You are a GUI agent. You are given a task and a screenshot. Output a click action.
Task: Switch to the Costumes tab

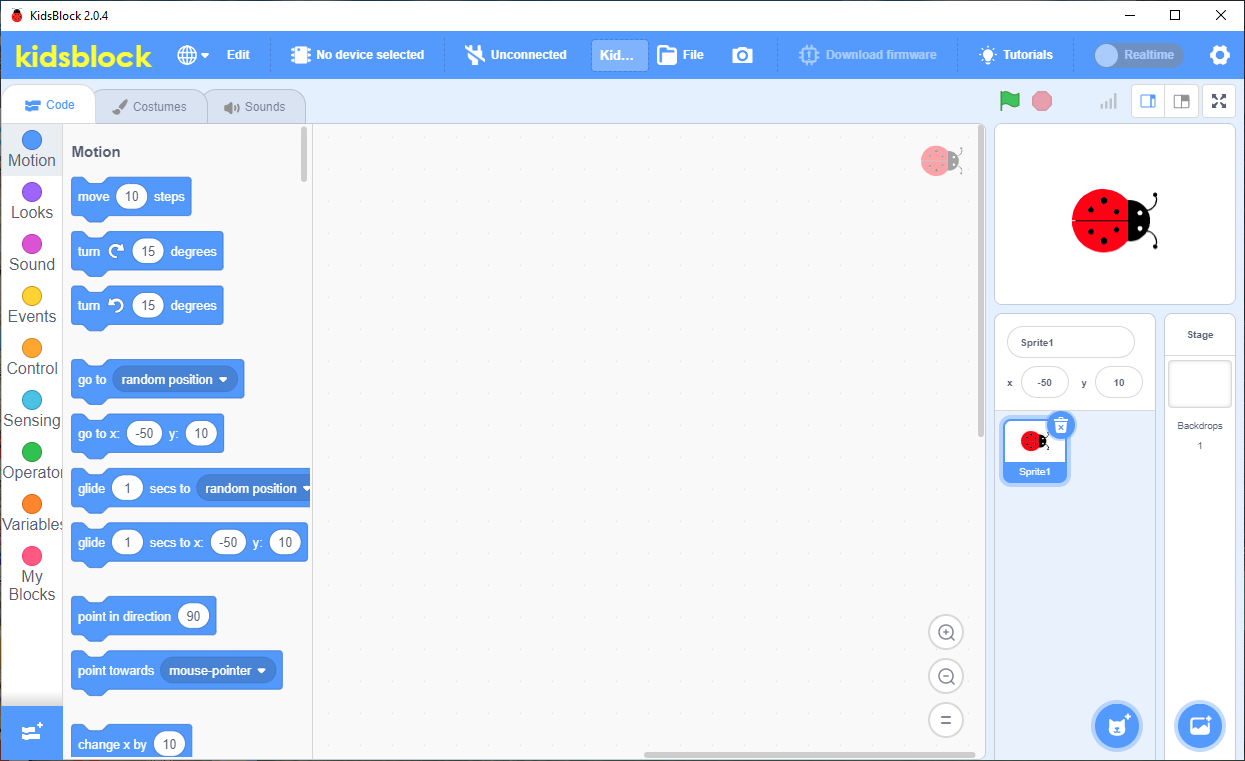point(149,107)
